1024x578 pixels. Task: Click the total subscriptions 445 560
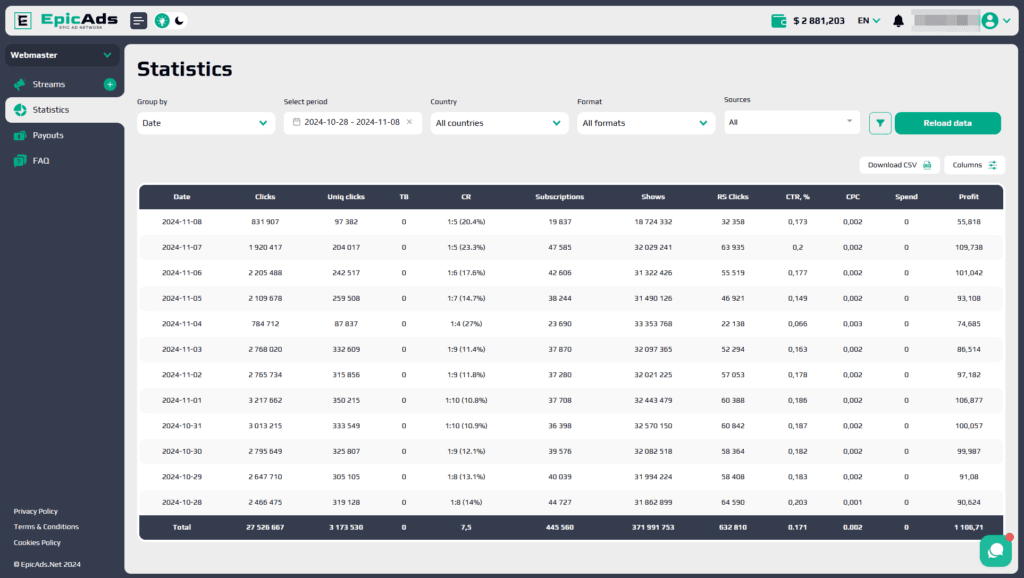[x=560, y=527]
